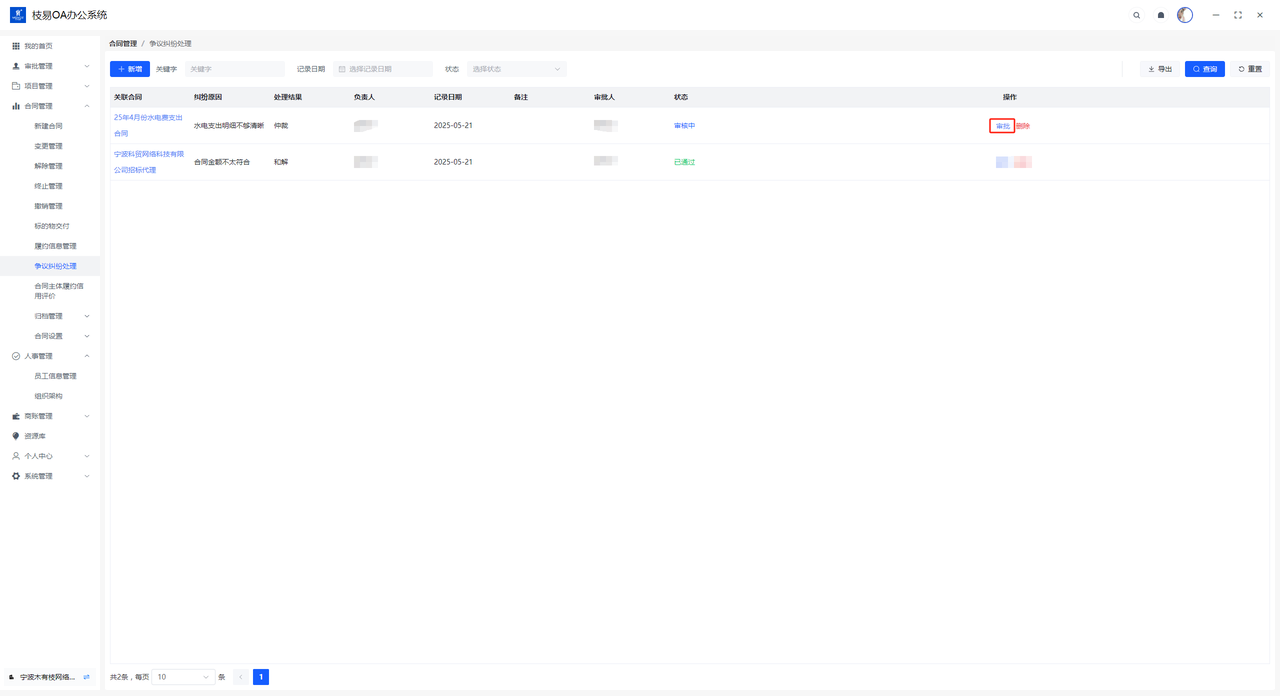Click the 新增 add button
The width and height of the screenshot is (1280, 696).
tap(130, 69)
